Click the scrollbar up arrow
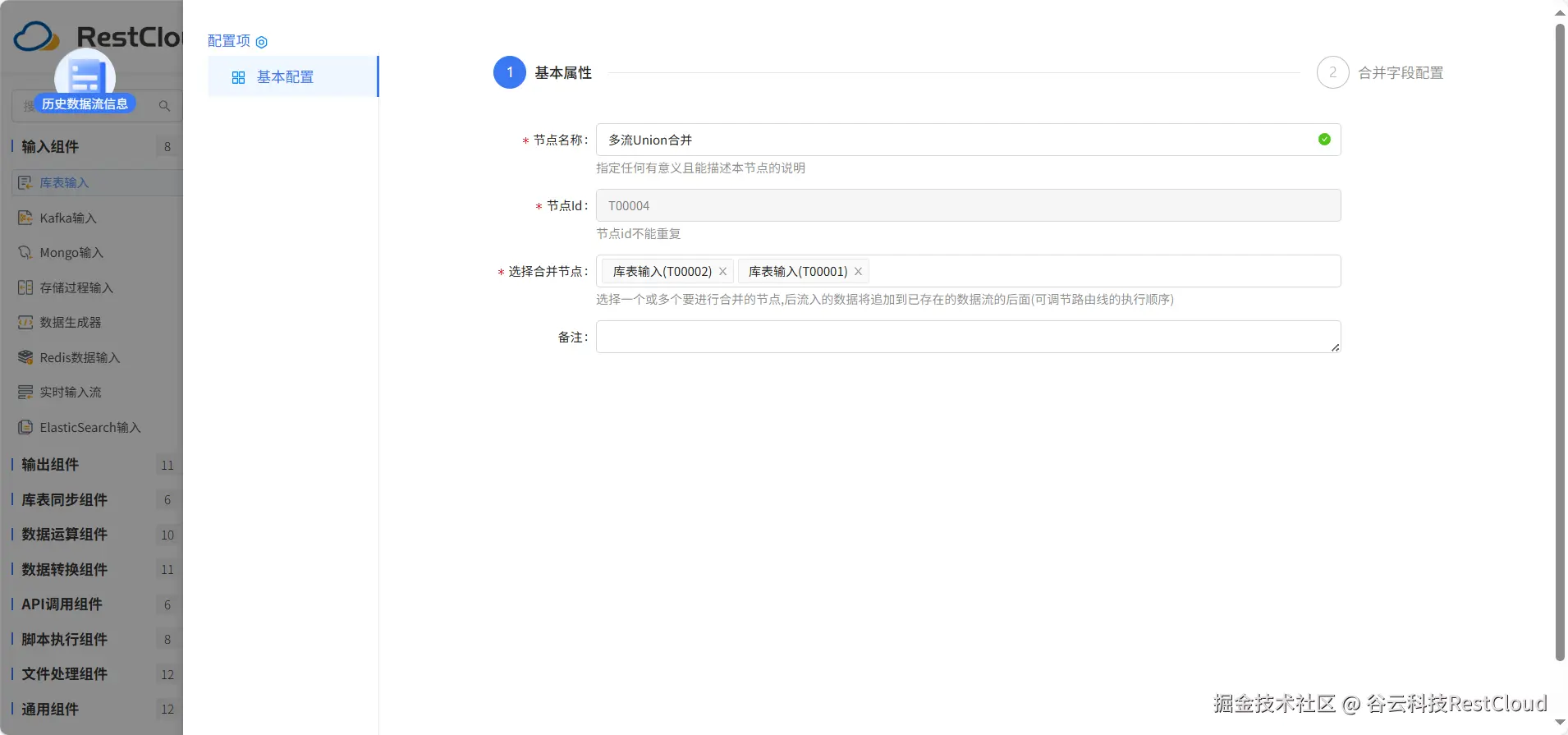Viewport: 1568px width, 735px height. pos(1560,12)
